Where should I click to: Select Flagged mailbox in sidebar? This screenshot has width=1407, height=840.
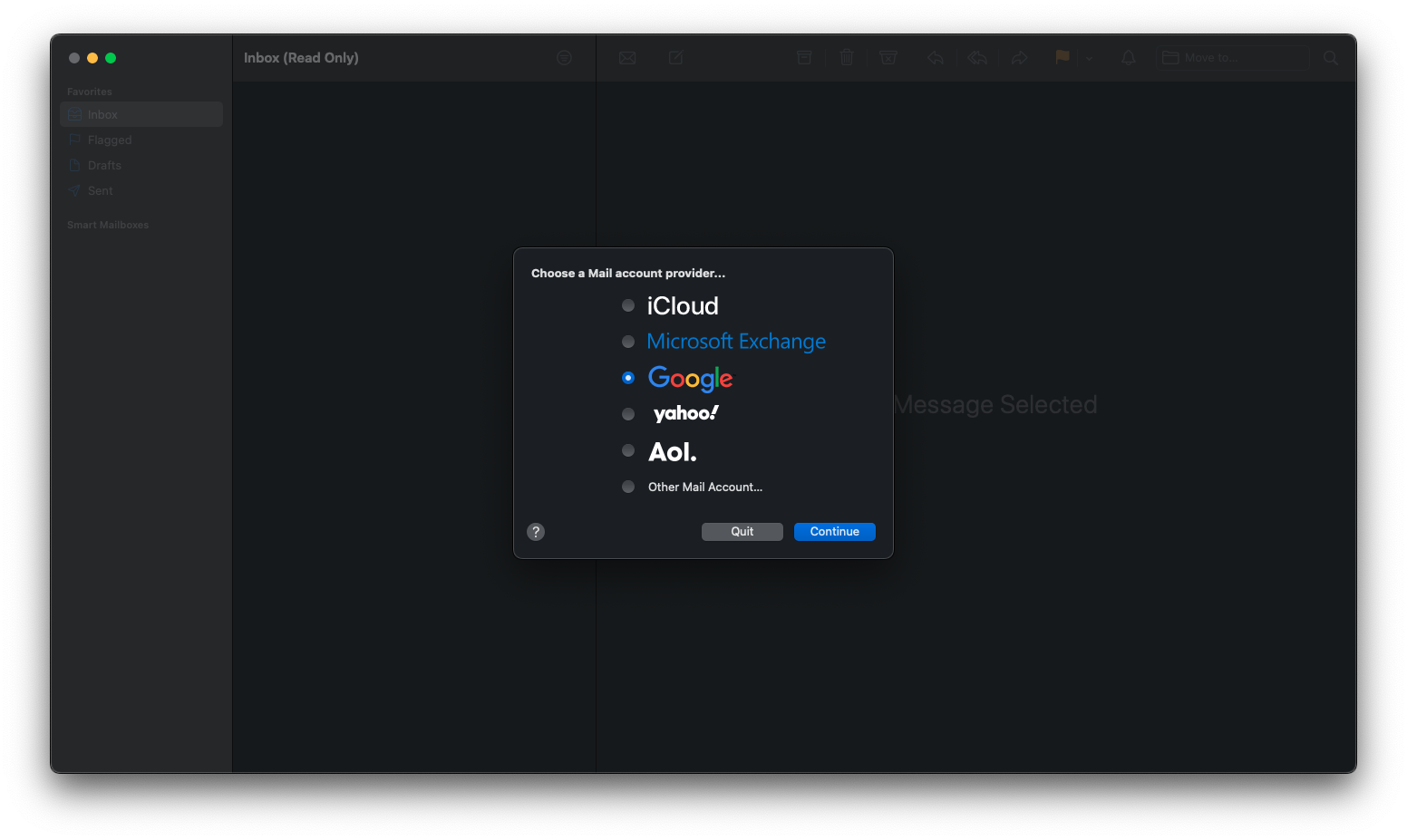[x=141, y=140]
